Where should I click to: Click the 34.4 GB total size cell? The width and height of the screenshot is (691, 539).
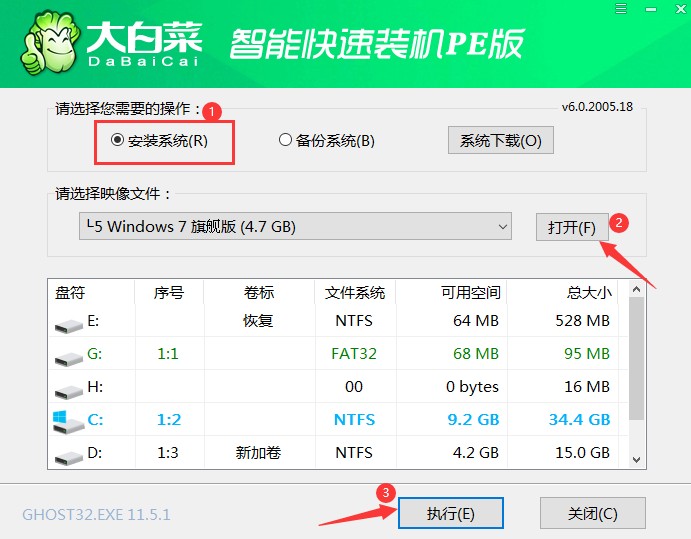580,420
